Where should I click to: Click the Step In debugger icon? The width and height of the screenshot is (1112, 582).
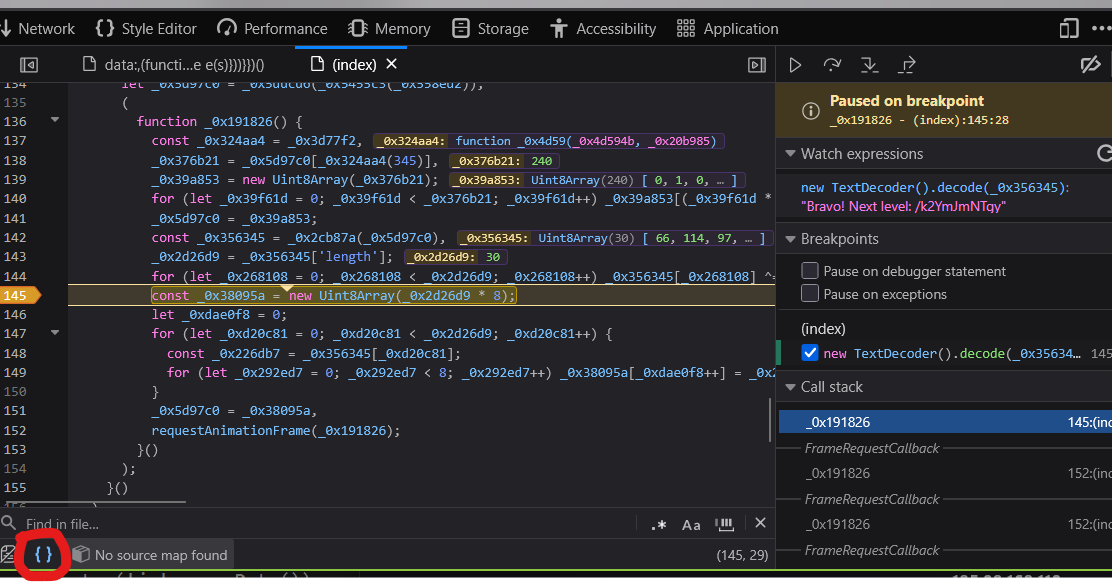pyautogui.click(x=869, y=65)
